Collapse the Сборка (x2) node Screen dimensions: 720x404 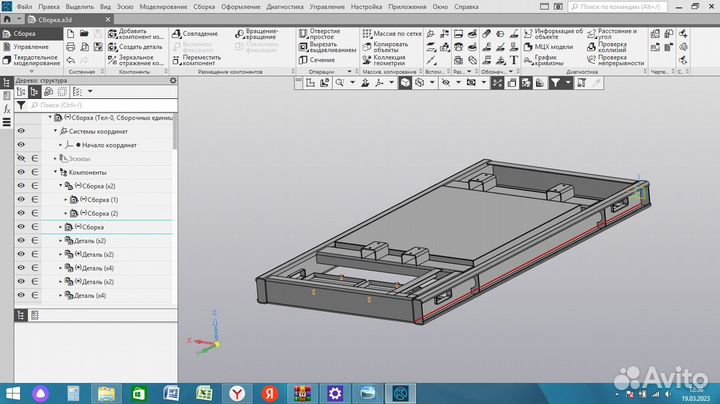(x=61, y=186)
